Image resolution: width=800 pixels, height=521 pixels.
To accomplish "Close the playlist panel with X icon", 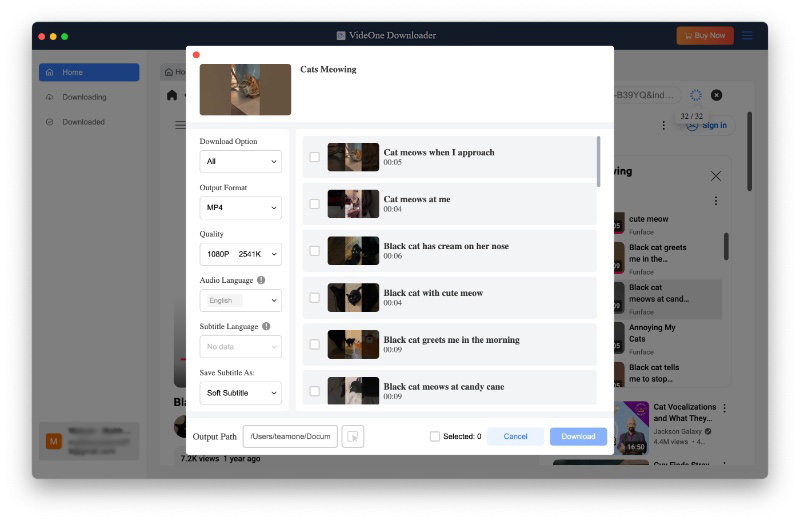I will tap(715, 176).
